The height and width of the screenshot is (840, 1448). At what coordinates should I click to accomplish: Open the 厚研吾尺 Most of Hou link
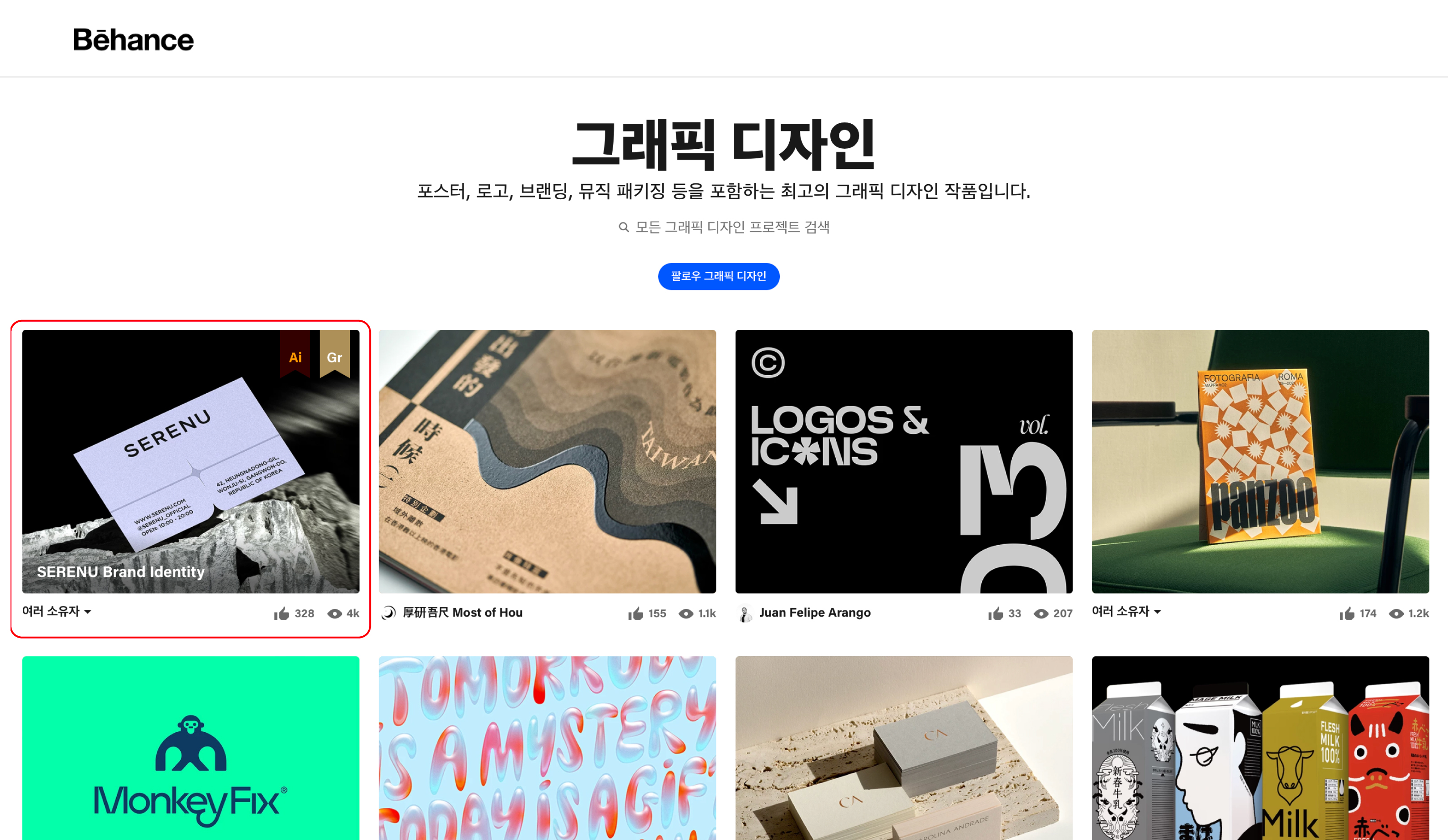tap(463, 613)
